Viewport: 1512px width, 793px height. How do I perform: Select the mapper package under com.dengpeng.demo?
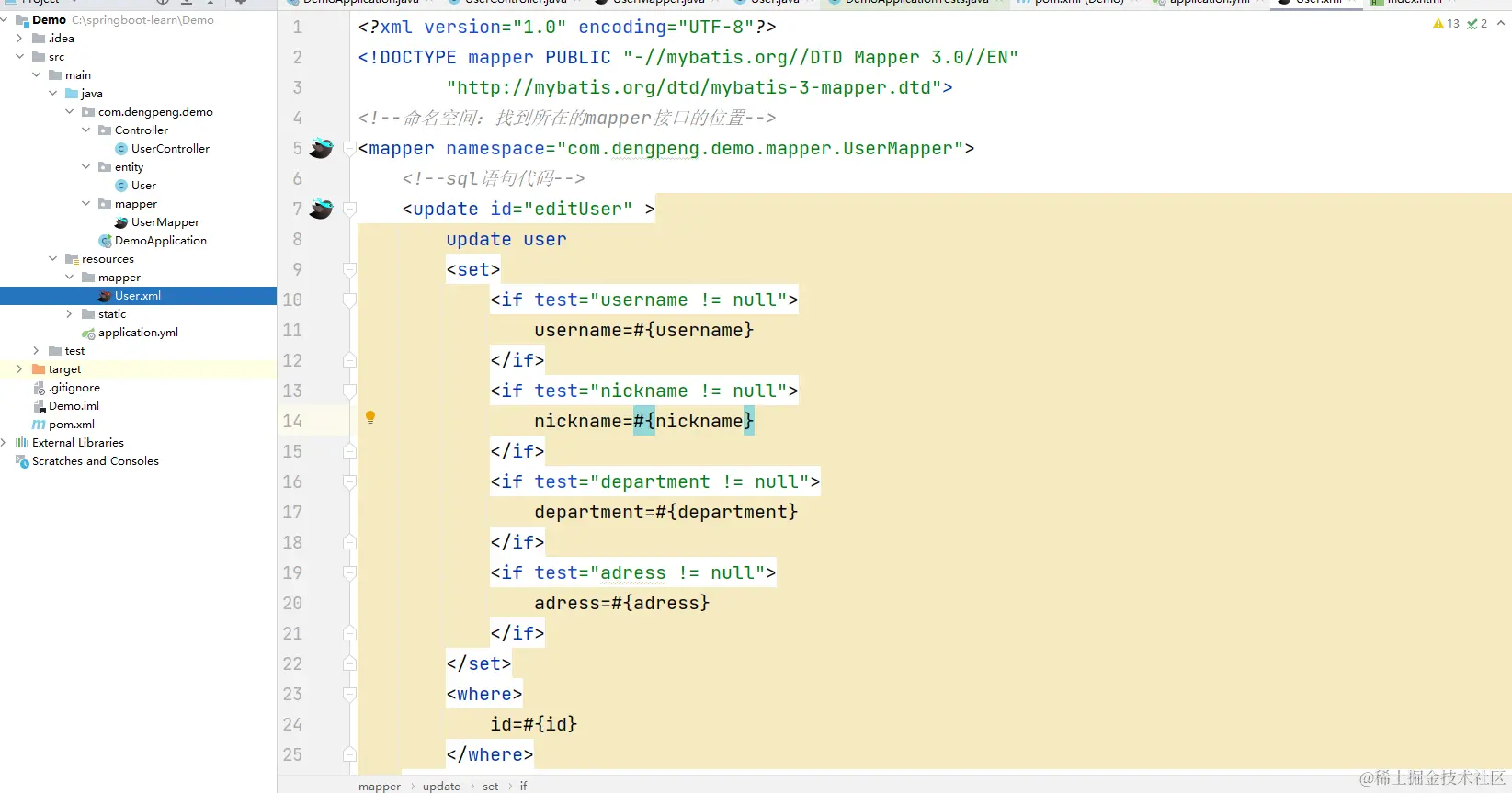[x=138, y=204]
